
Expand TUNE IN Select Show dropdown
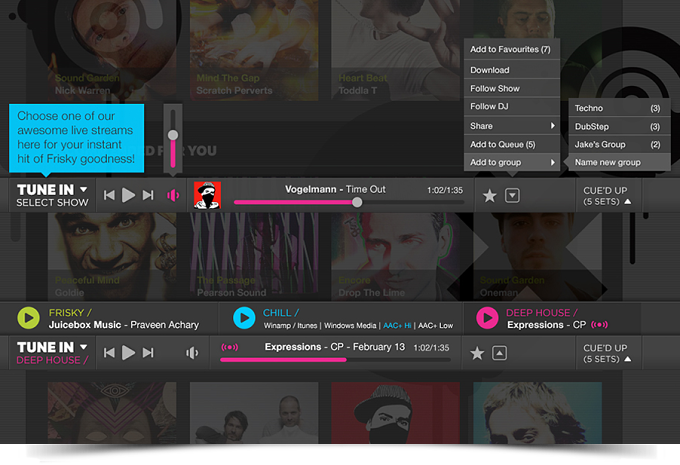tap(83, 190)
